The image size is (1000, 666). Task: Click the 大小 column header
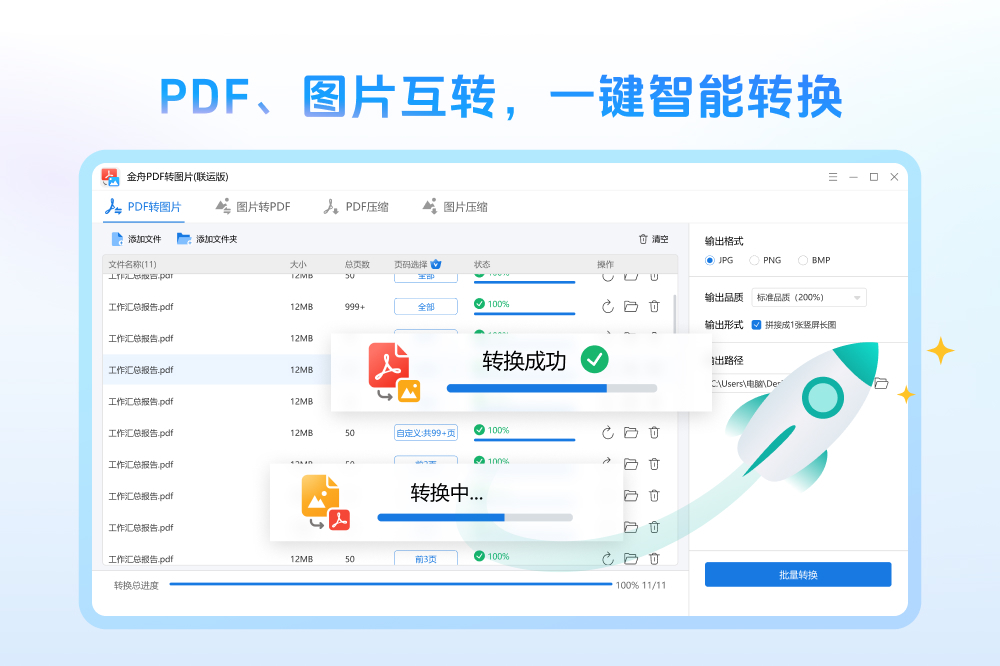298,264
